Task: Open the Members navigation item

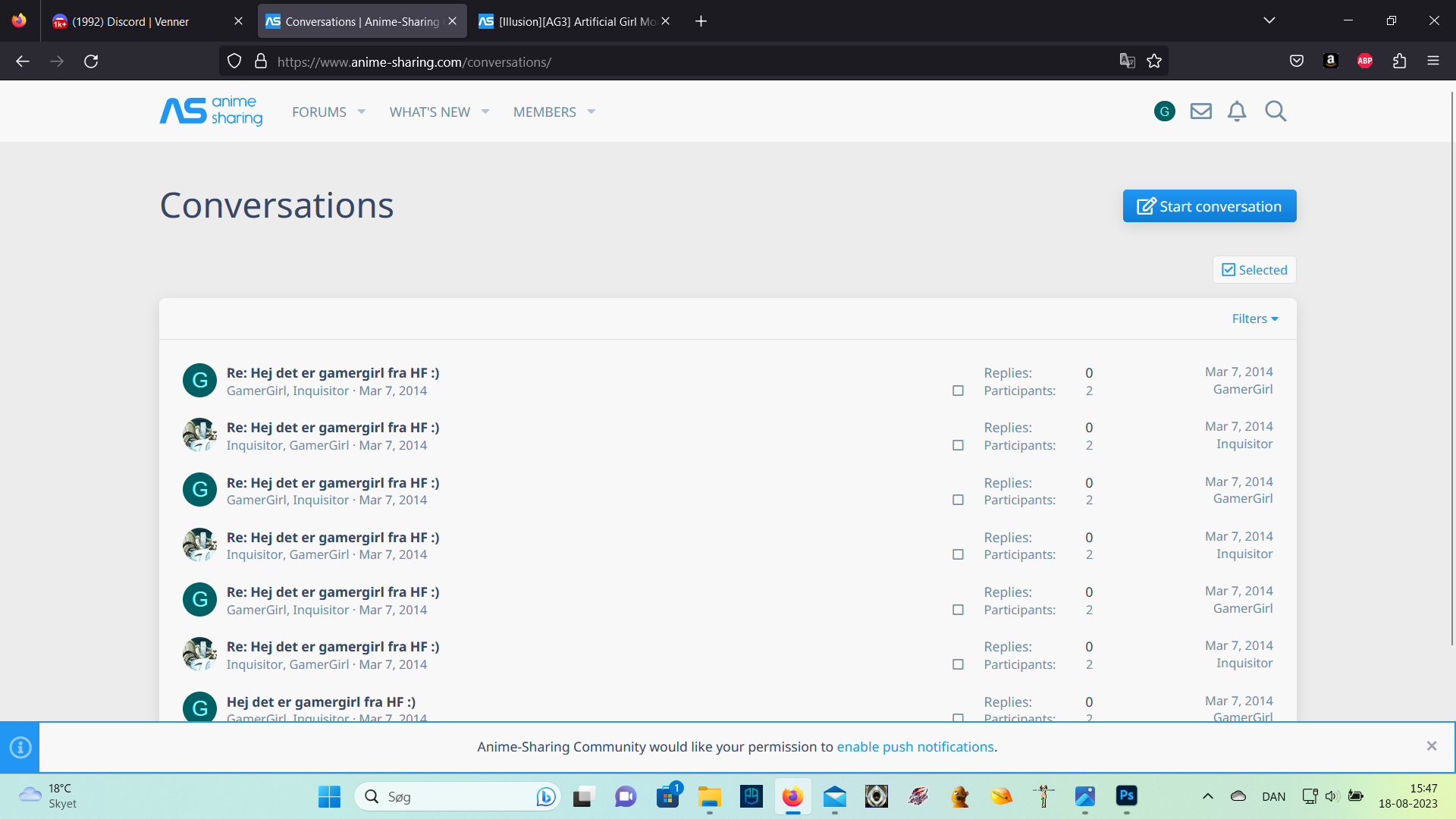Action: 544,111
